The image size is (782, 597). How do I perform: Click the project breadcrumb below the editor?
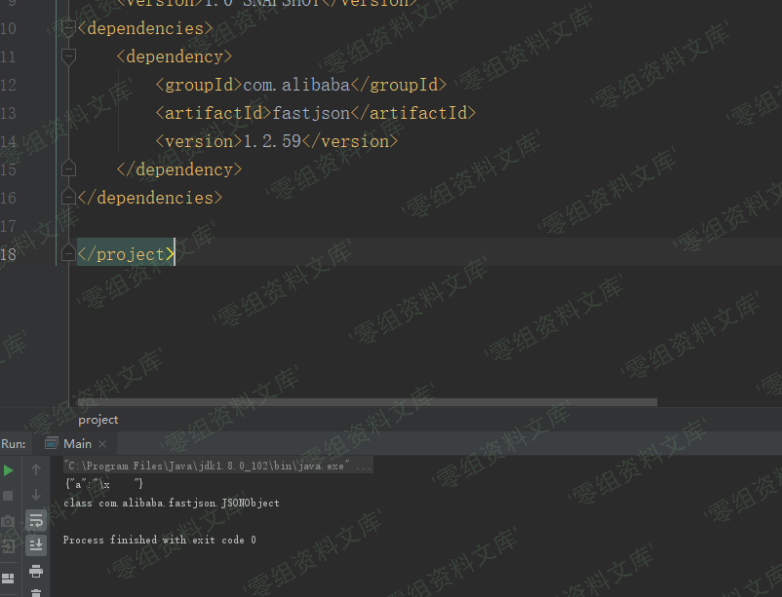pos(98,420)
